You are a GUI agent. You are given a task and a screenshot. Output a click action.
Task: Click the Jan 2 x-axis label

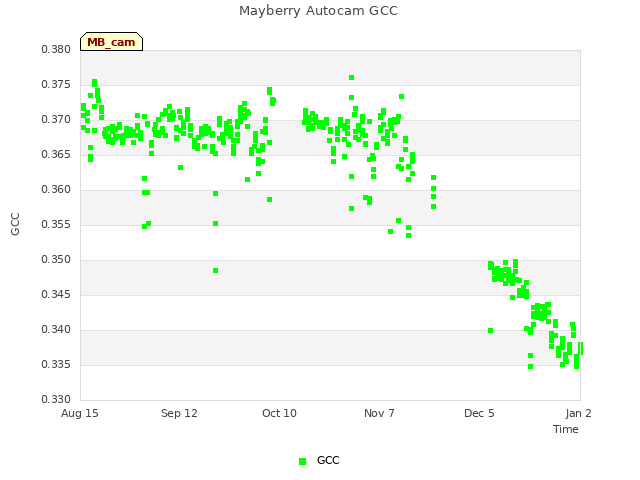(578, 413)
